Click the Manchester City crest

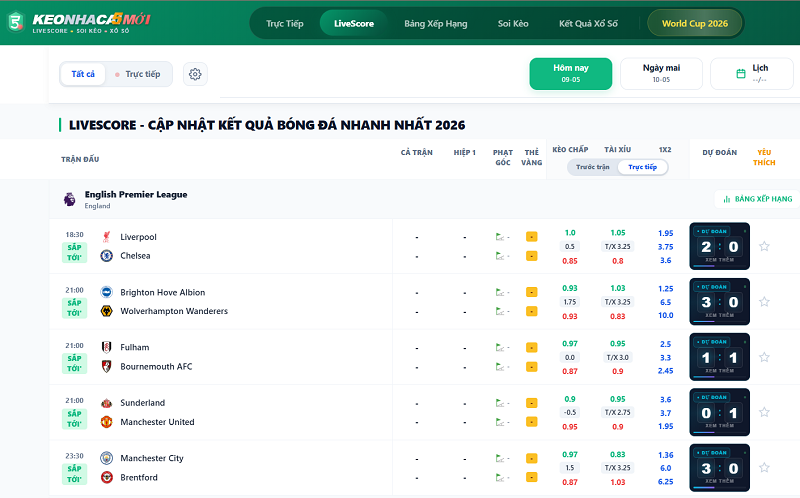107,458
